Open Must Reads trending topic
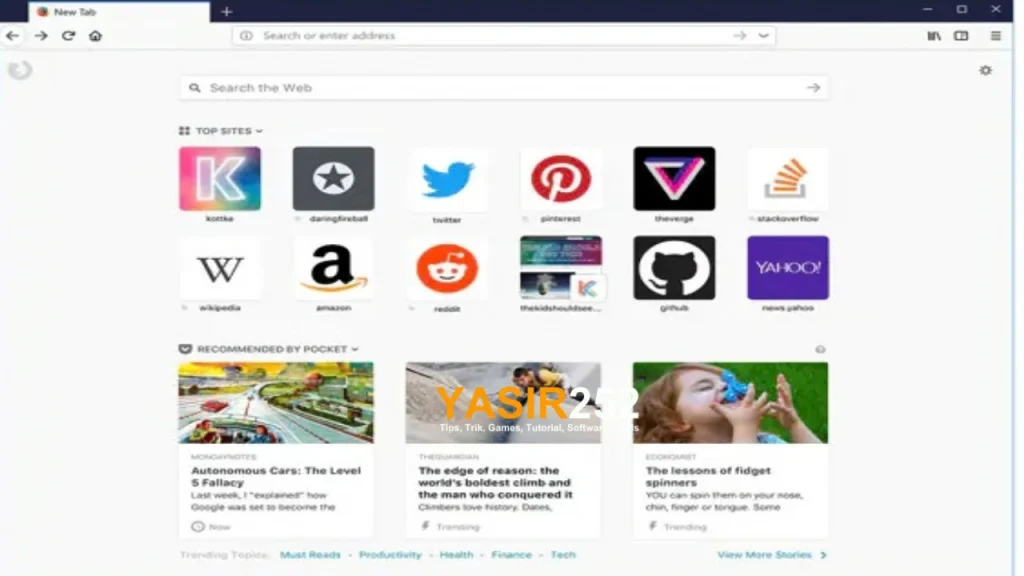Viewport: 1024px width, 576px height. [310, 554]
